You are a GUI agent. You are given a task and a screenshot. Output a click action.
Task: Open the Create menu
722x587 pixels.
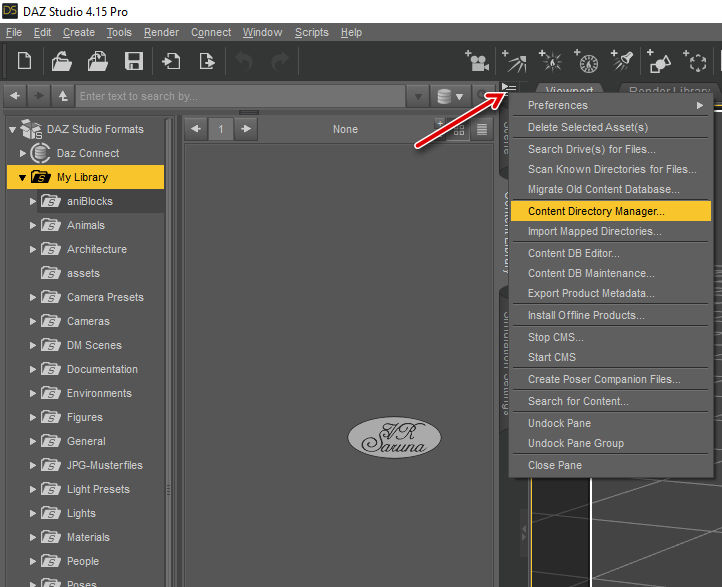tap(79, 32)
